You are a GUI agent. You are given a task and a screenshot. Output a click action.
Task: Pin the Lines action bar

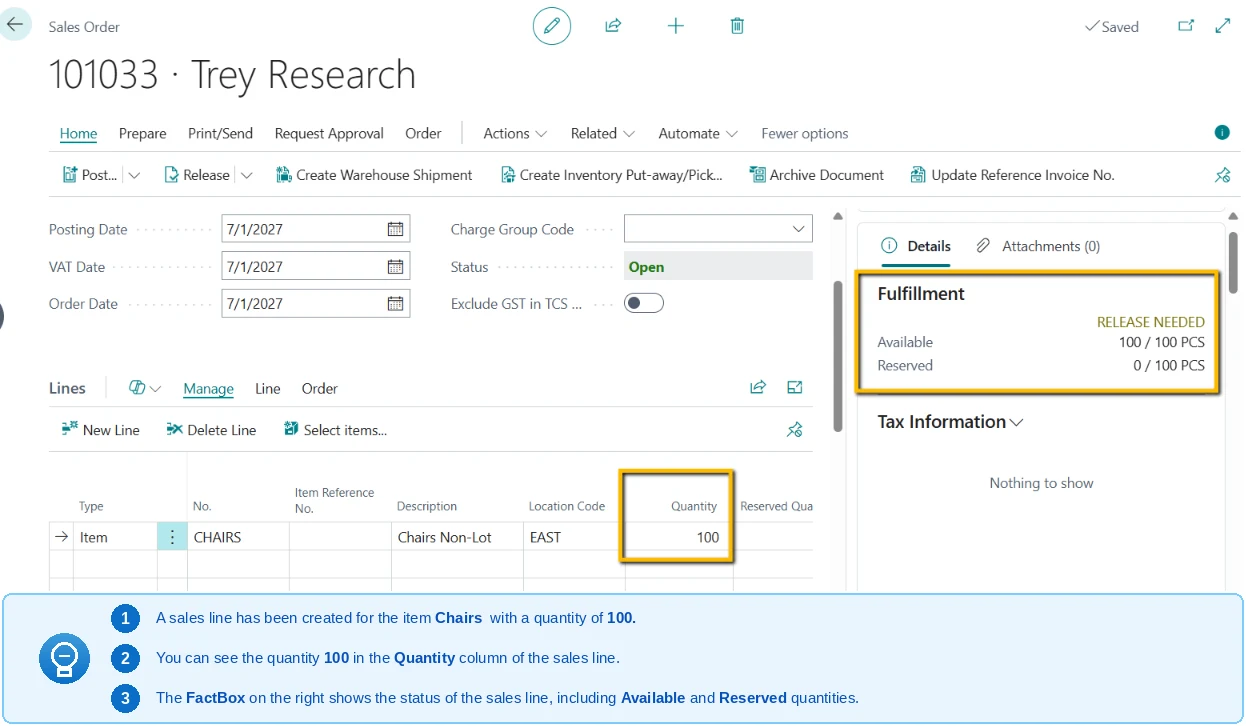[795, 430]
